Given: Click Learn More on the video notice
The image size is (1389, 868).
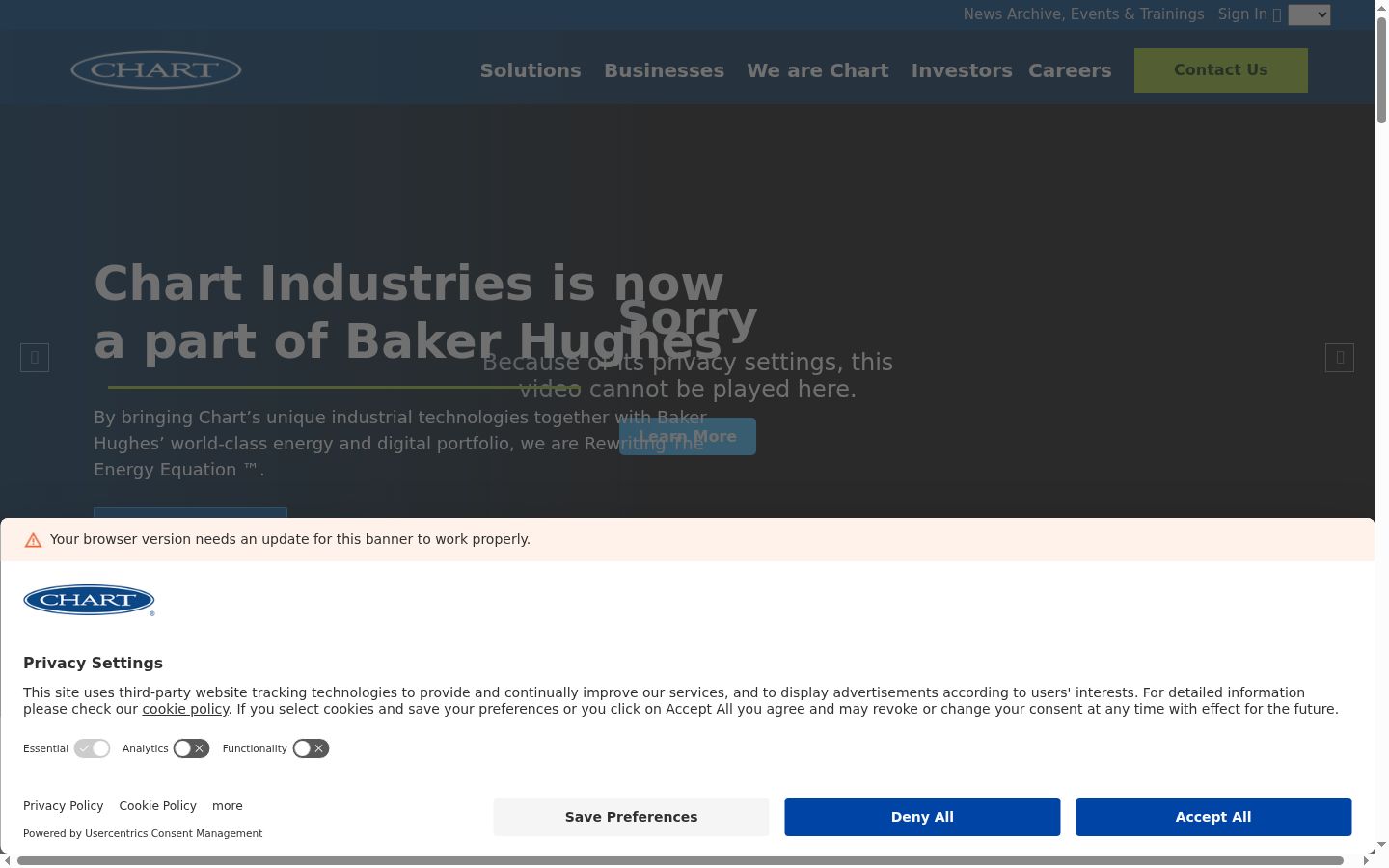Looking at the screenshot, I should point(688,436).
